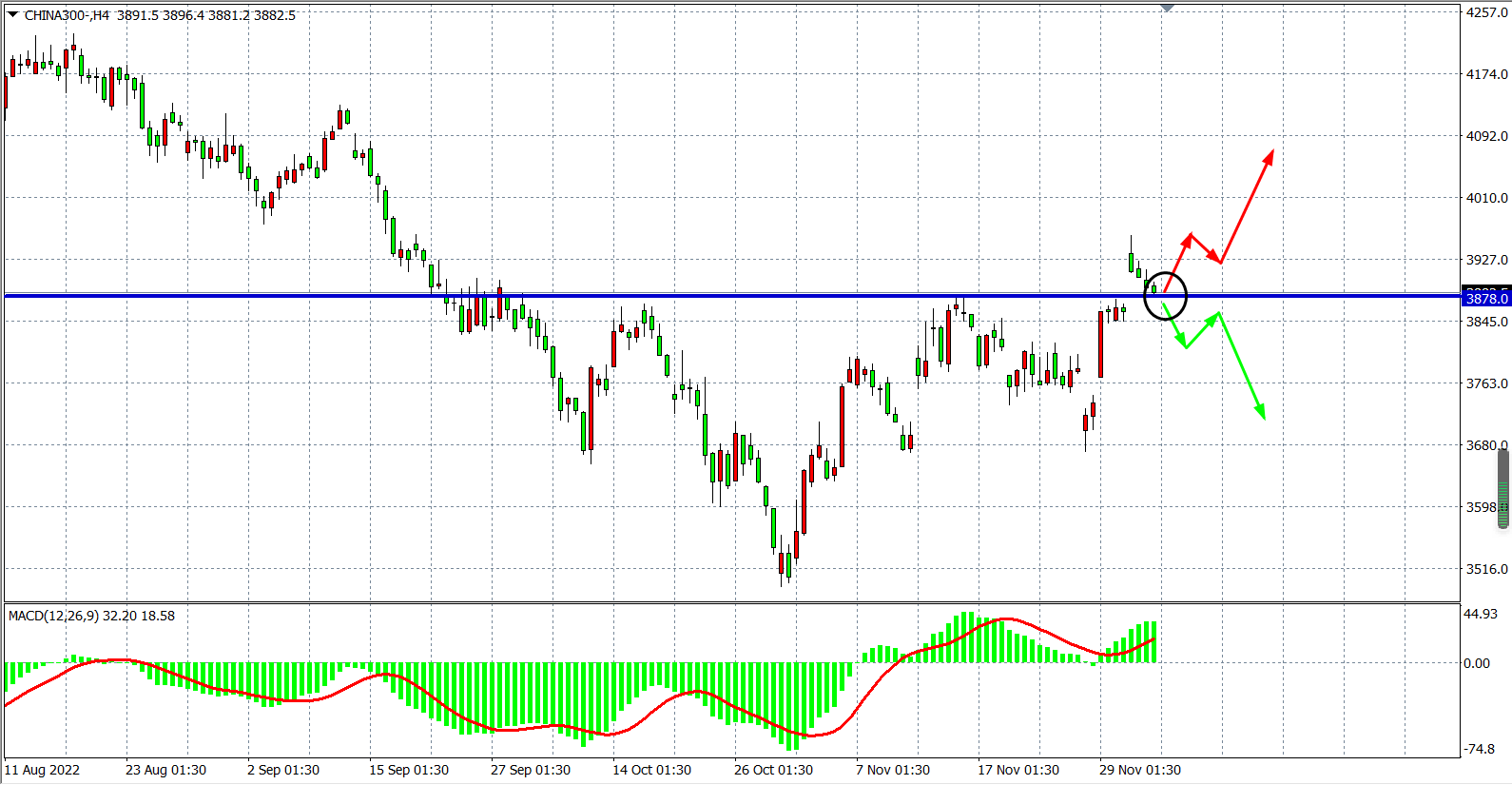
Task: Click the 26 Oct 01:30 date label
Action: tap(773, 770)
